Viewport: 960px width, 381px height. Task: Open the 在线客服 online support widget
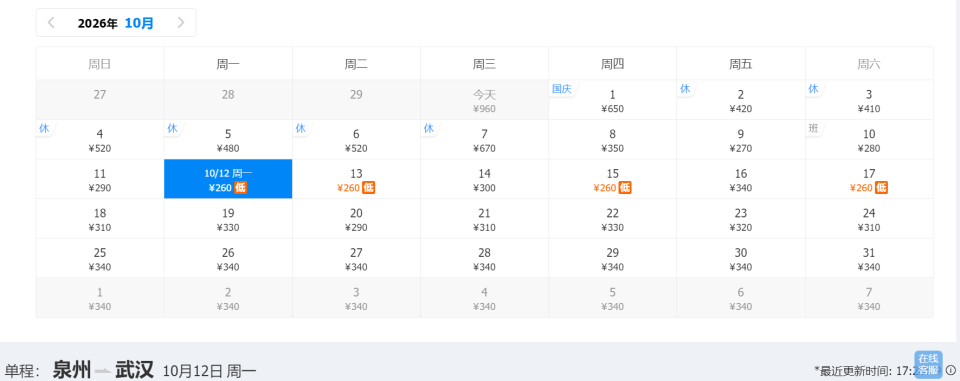928,364
